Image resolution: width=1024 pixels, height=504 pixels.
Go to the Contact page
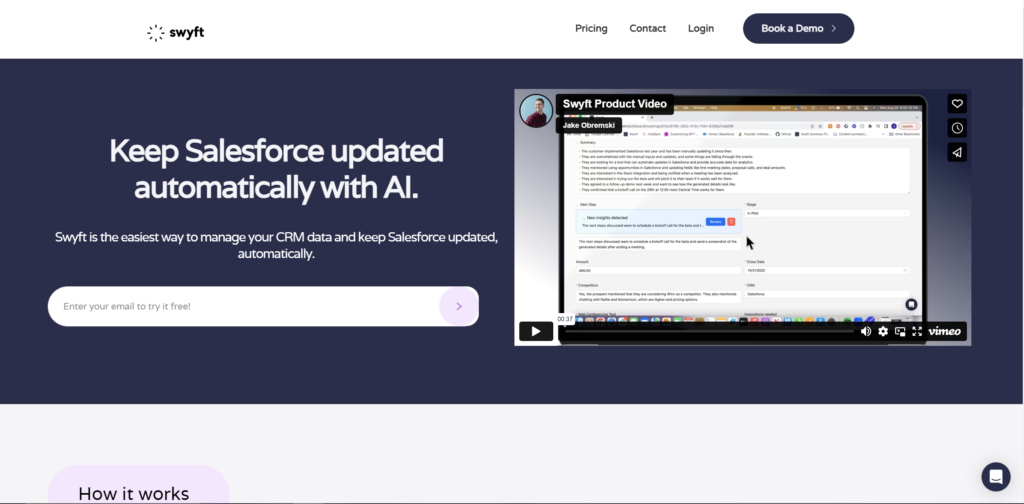tap(647, 28)
